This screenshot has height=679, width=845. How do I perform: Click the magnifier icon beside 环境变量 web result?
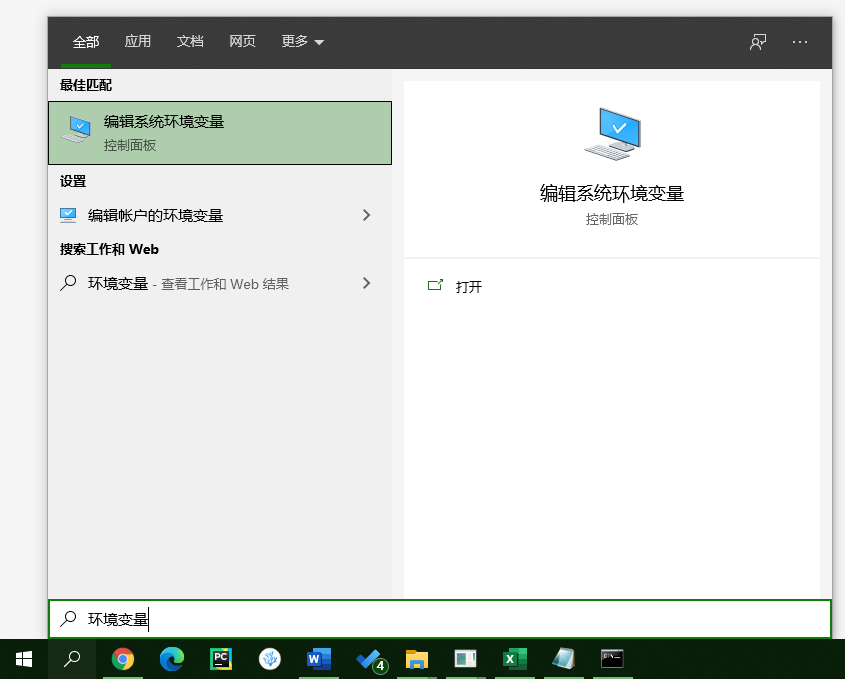(x=68, y=283)
